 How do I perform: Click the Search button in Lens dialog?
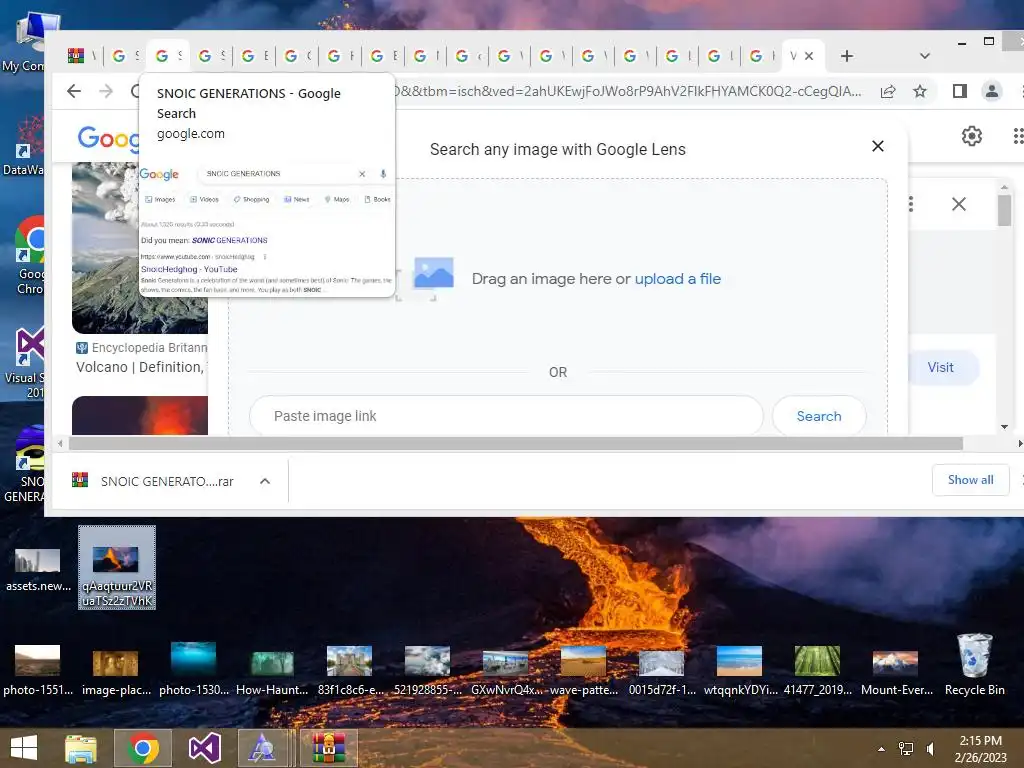pyautogui.click(x=819, y=416)
